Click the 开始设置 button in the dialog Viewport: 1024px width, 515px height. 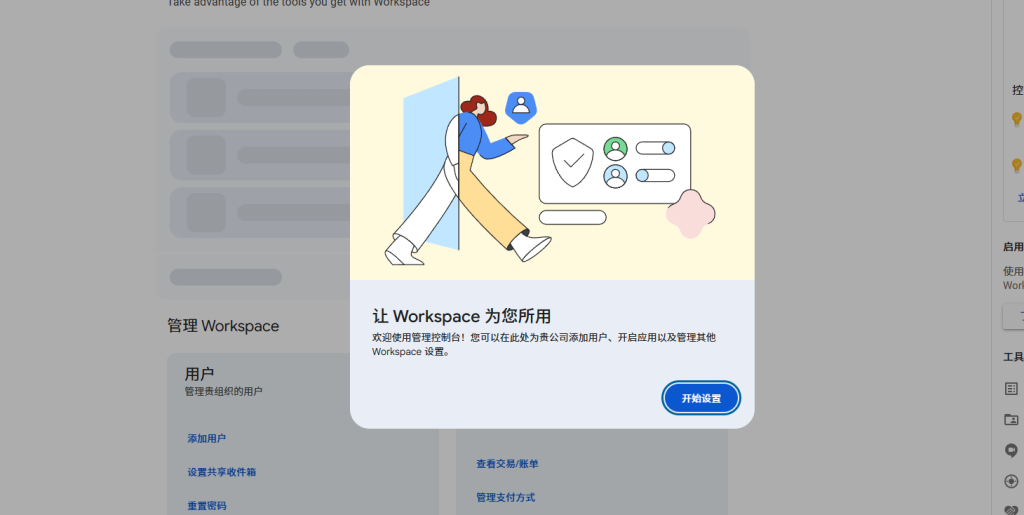tap(701, 398)
